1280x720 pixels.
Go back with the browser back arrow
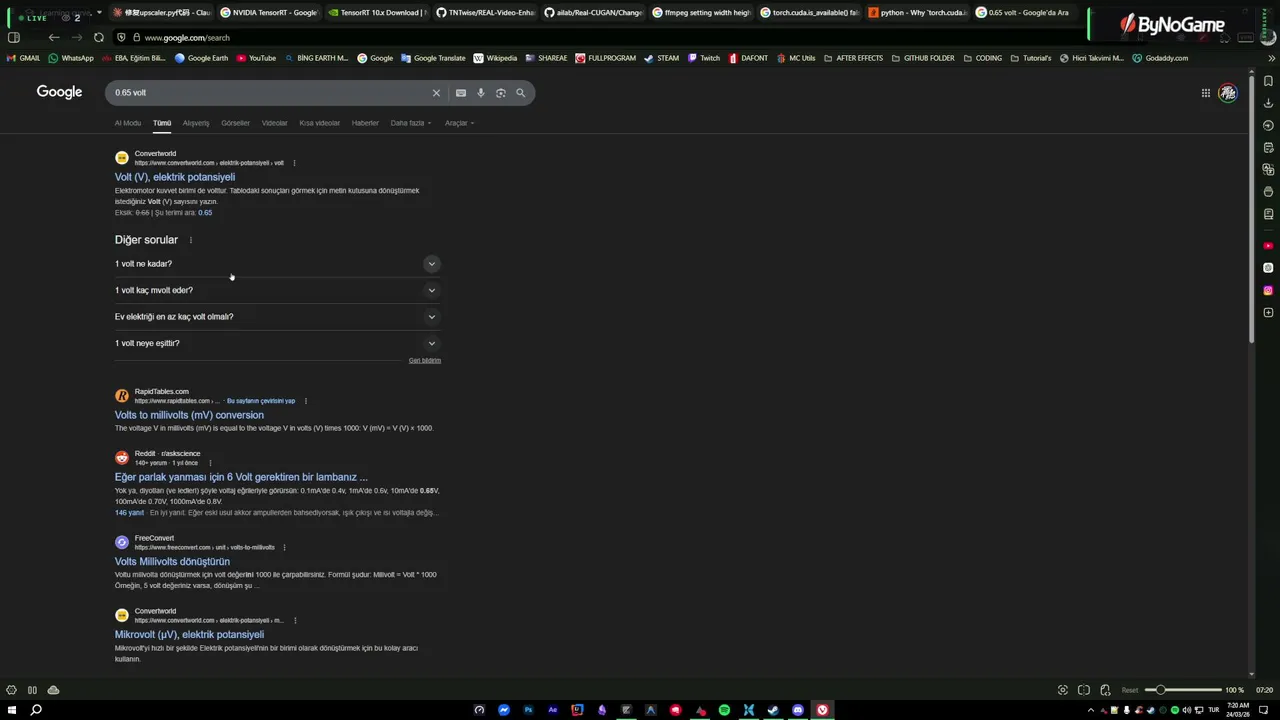pyautogui.click(x=54, y=37)
